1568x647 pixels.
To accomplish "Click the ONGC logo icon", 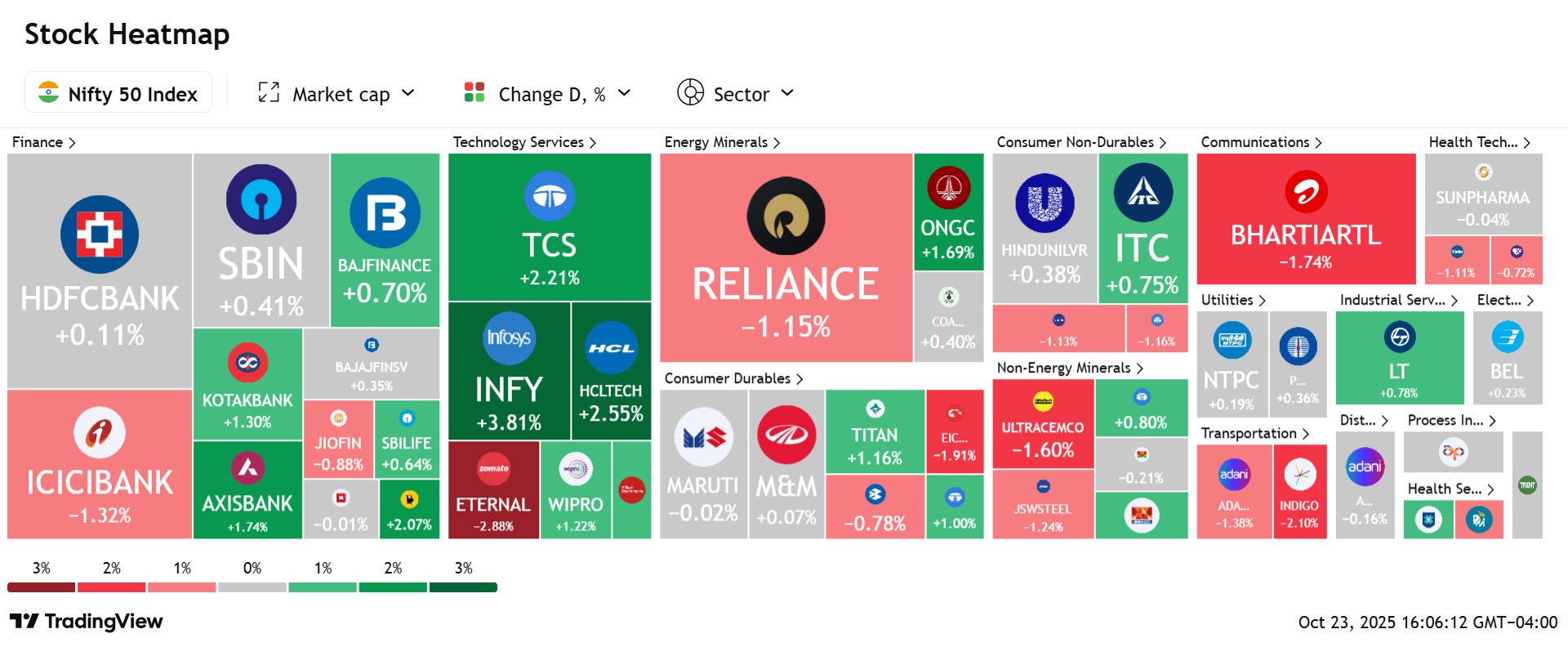I will point(948,188).
